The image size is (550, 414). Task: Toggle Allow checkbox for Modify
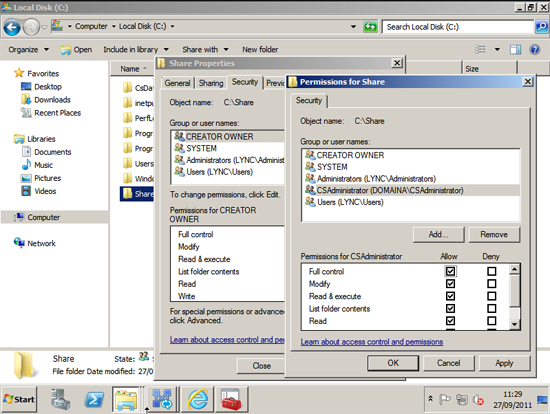pos(450,283)
